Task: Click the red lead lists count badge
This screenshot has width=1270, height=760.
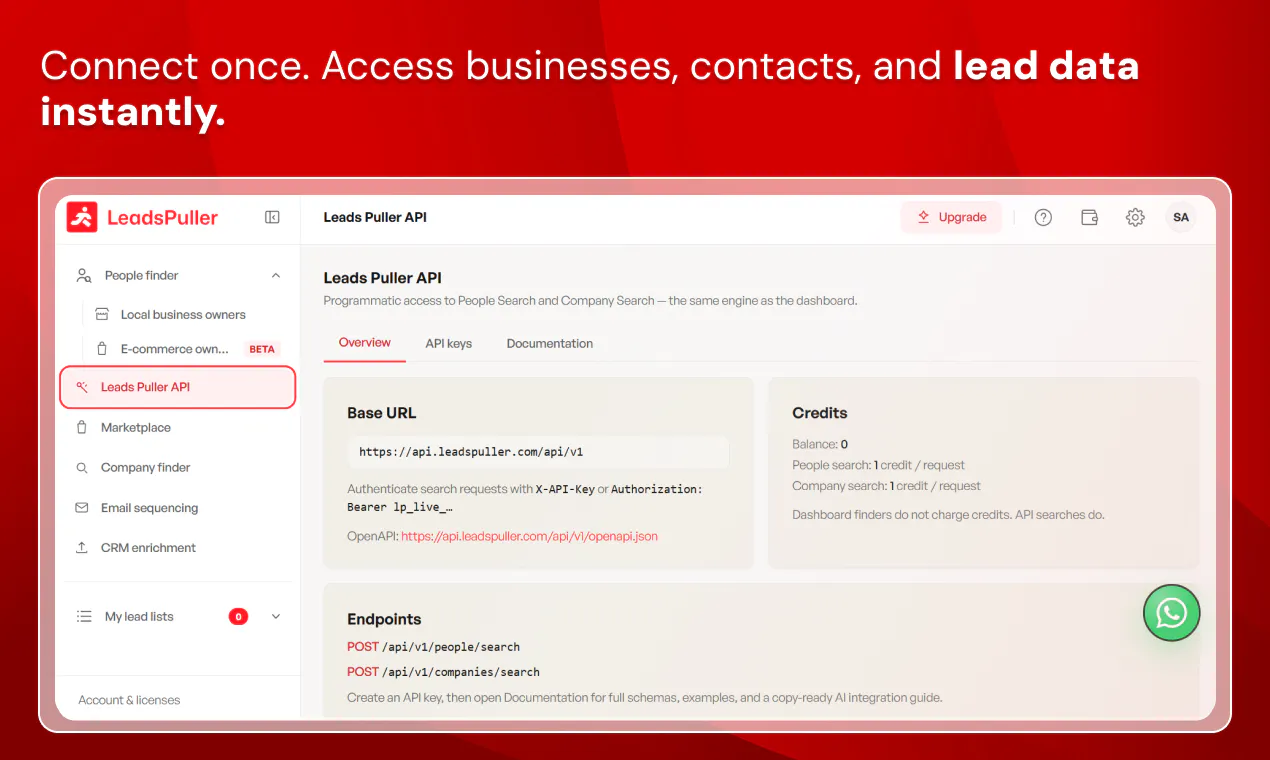Action: click(238, 617)
